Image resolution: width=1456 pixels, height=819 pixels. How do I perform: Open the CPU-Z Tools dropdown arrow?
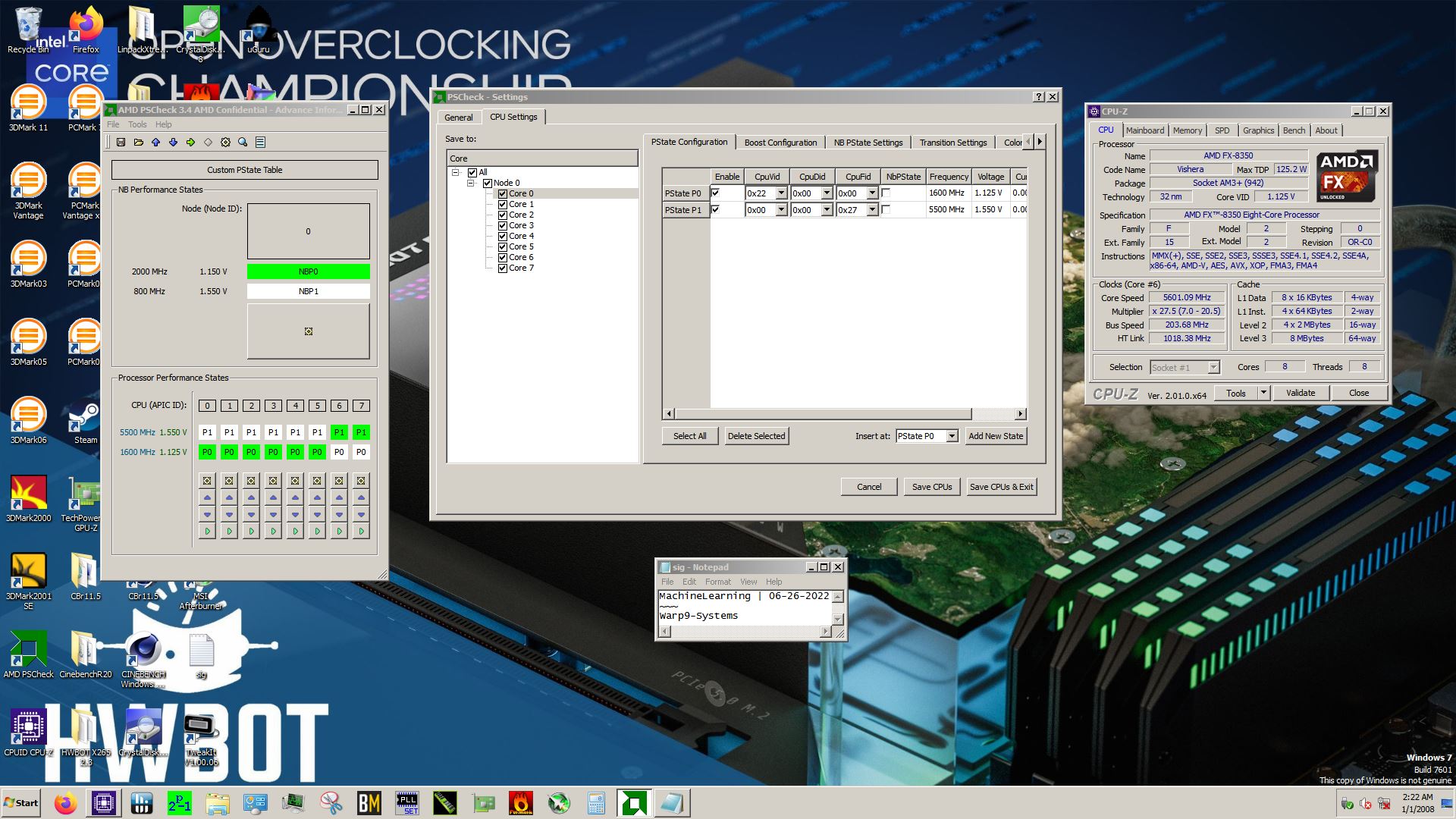point(1263,393)
